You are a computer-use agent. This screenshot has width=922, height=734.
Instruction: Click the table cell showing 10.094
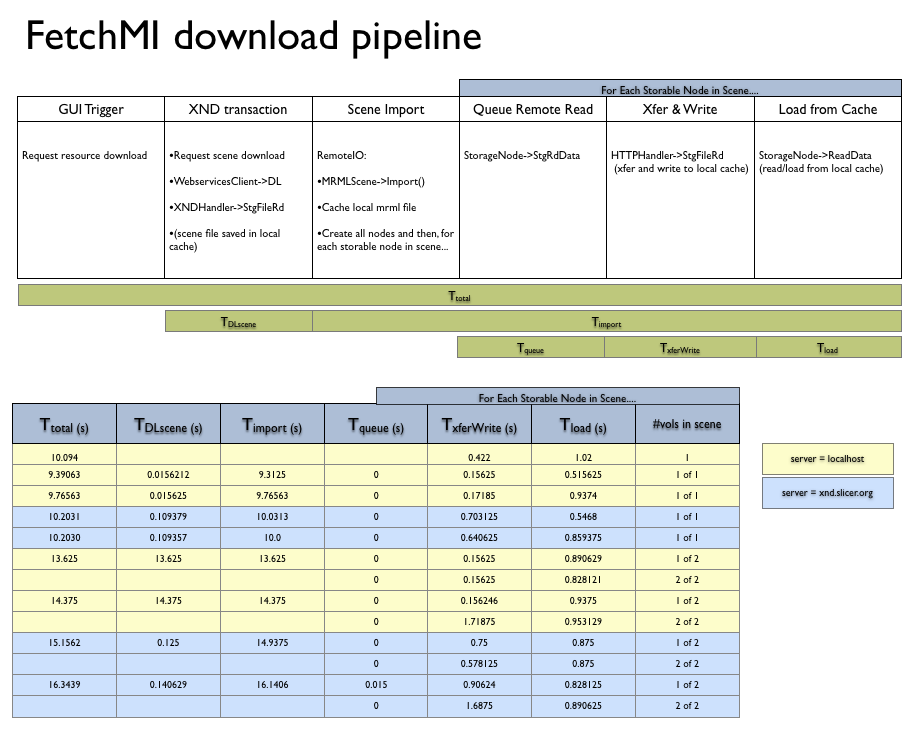[64, 457]
